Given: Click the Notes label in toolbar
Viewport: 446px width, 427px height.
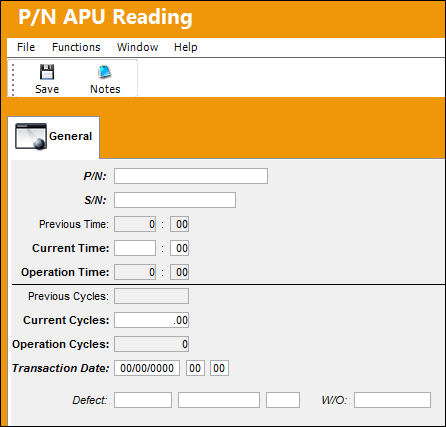Looking at the screenshot, I should 105,89.
